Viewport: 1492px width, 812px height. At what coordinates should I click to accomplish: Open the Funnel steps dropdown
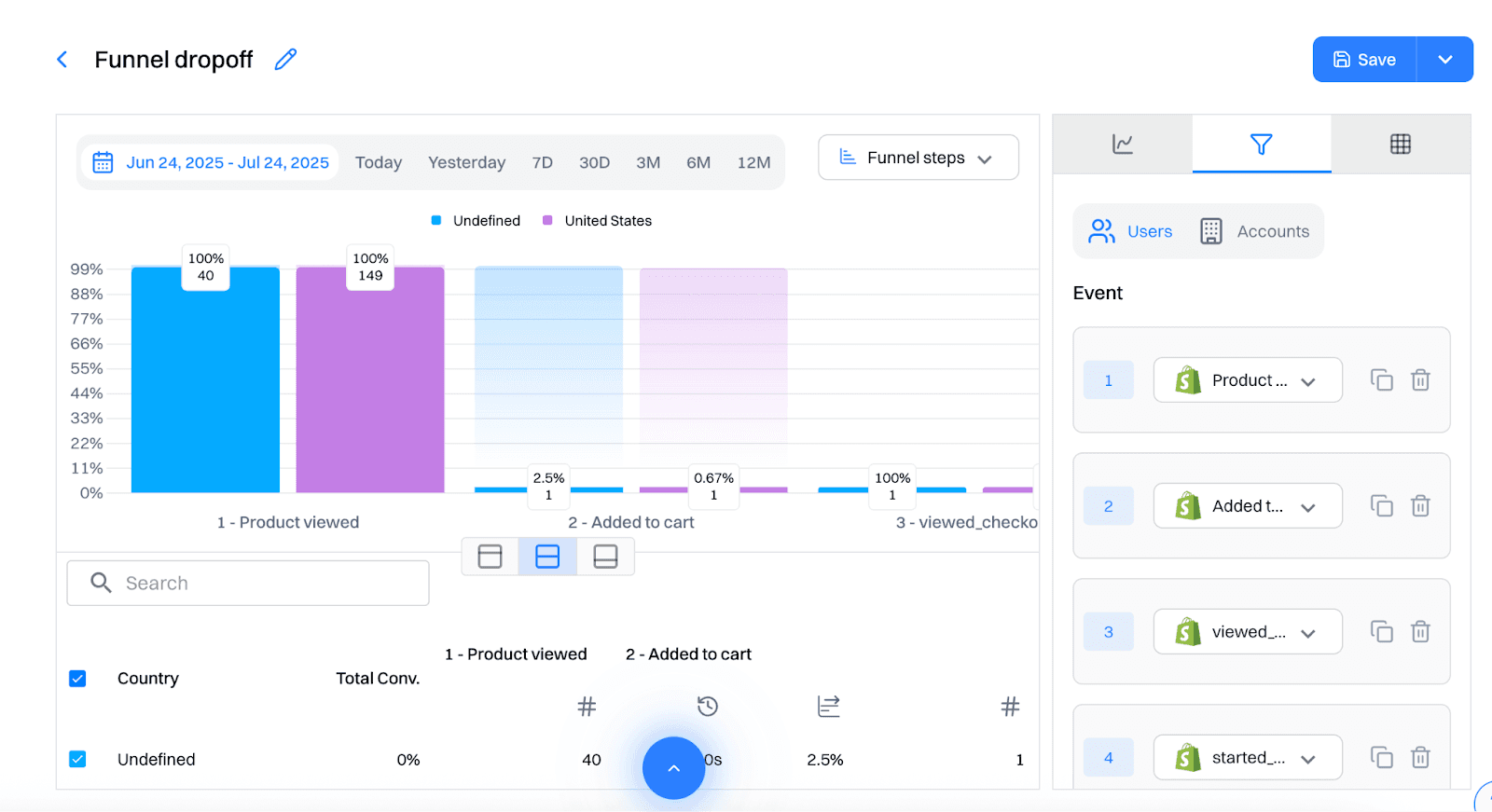[x=918, y=158]
